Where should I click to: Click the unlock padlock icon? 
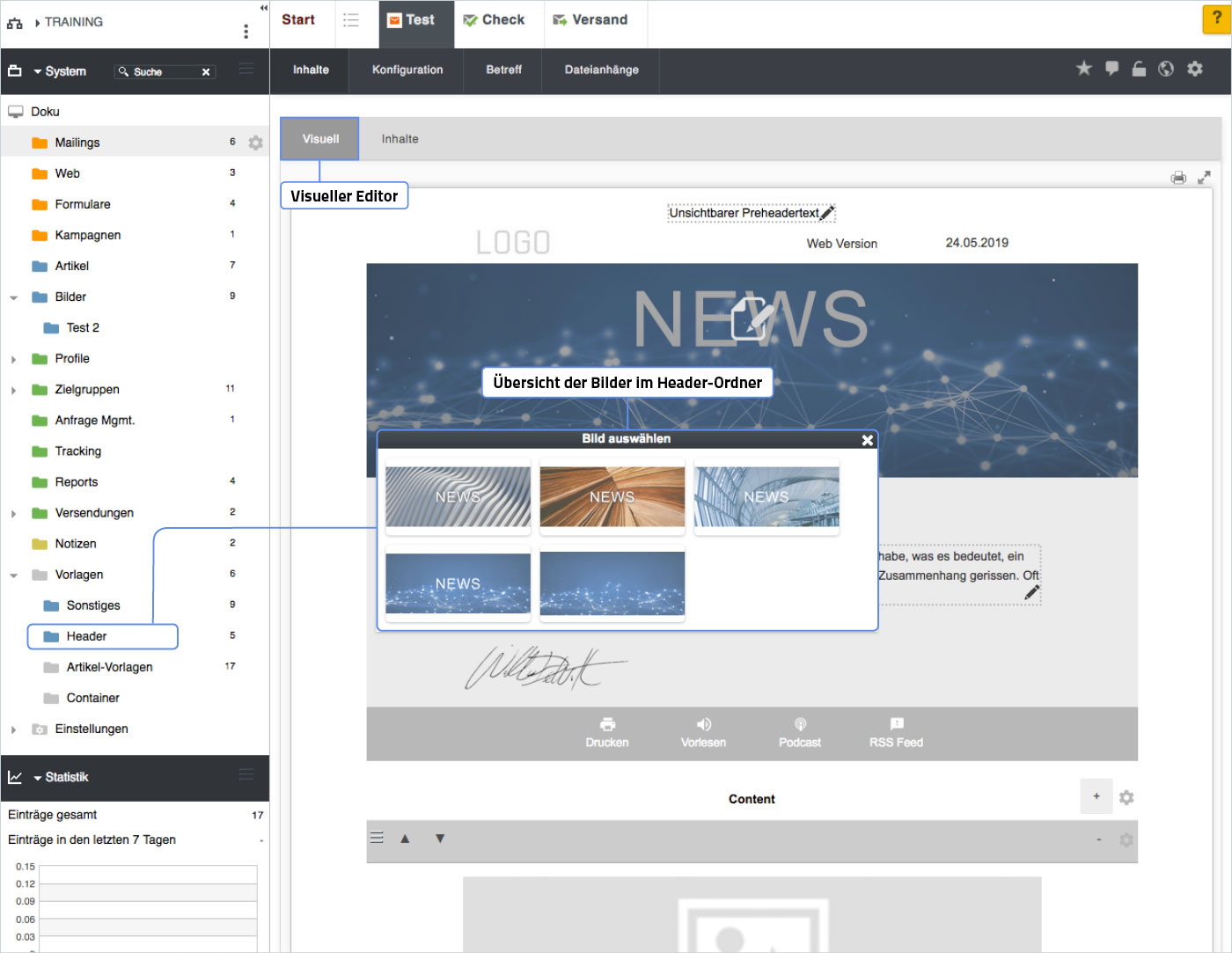click(1139, 69)
